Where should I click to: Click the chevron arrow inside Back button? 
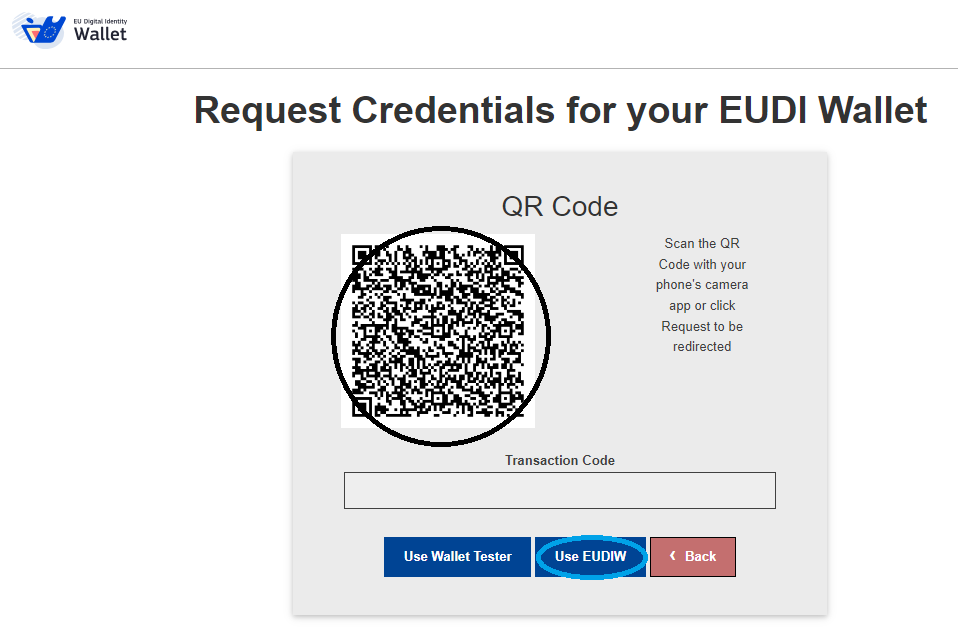point(673,556)
